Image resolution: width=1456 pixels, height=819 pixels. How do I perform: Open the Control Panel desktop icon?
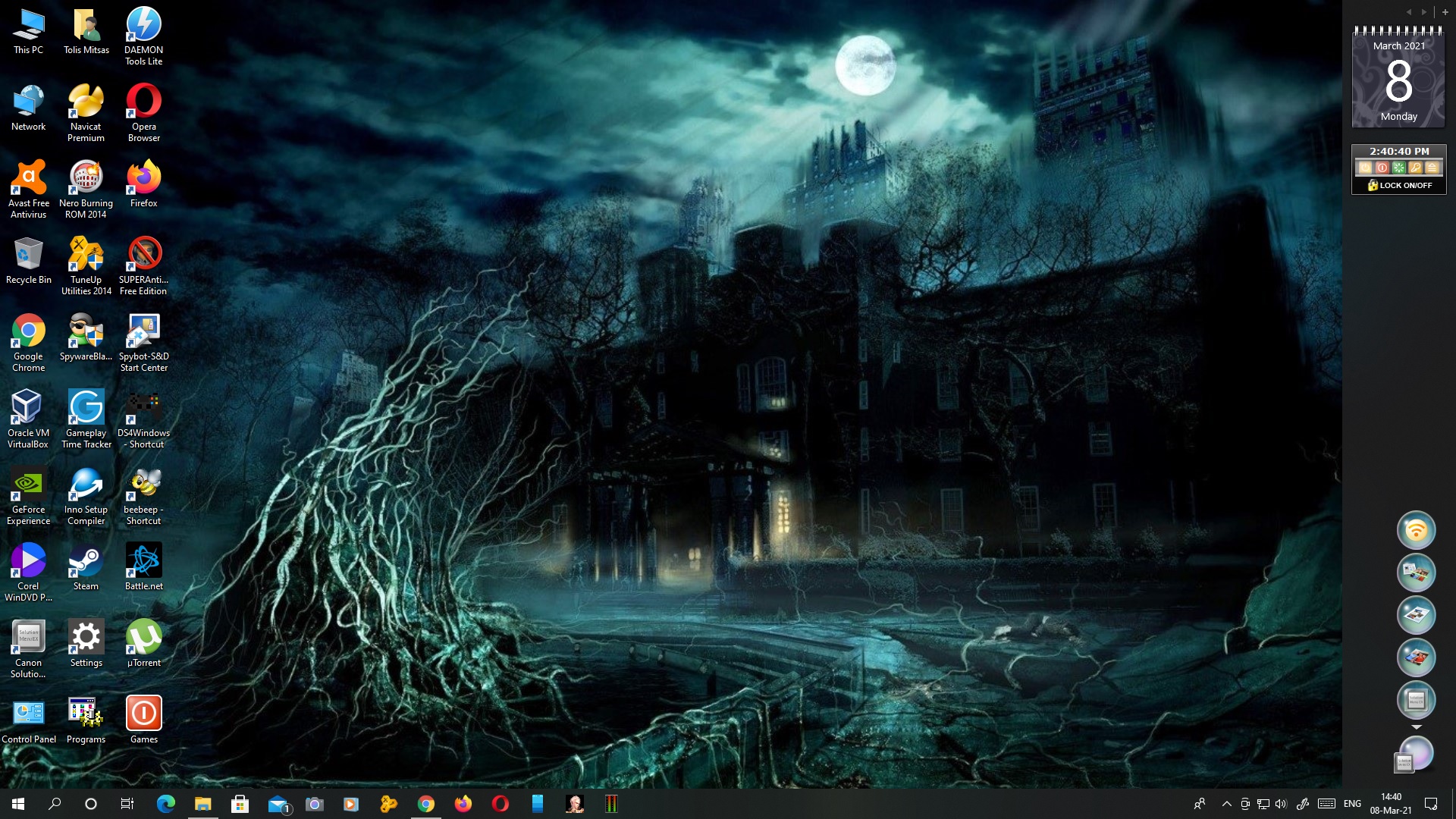[x=29, y=720]
